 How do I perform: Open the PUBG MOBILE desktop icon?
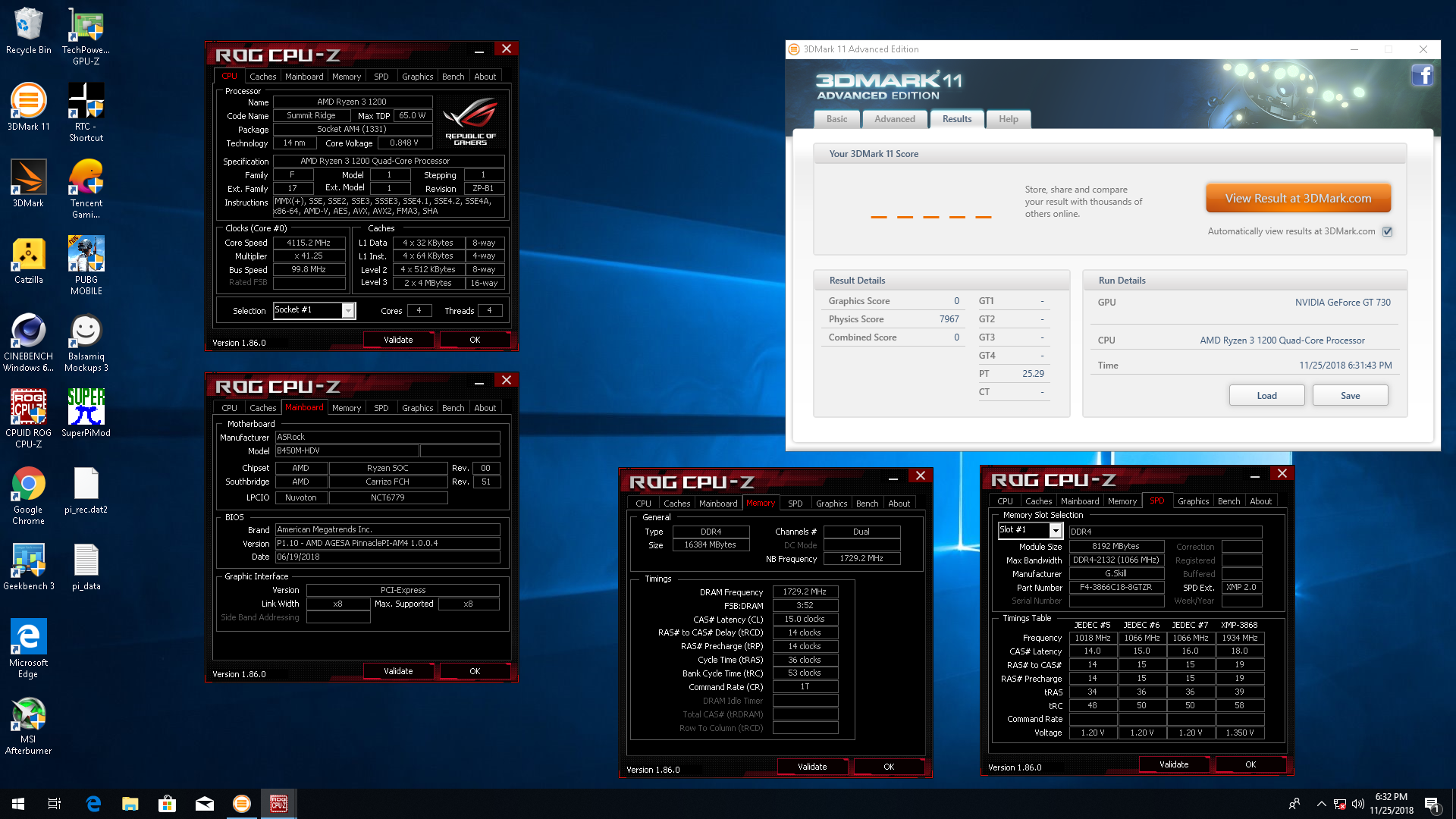(x=86, y=266)
